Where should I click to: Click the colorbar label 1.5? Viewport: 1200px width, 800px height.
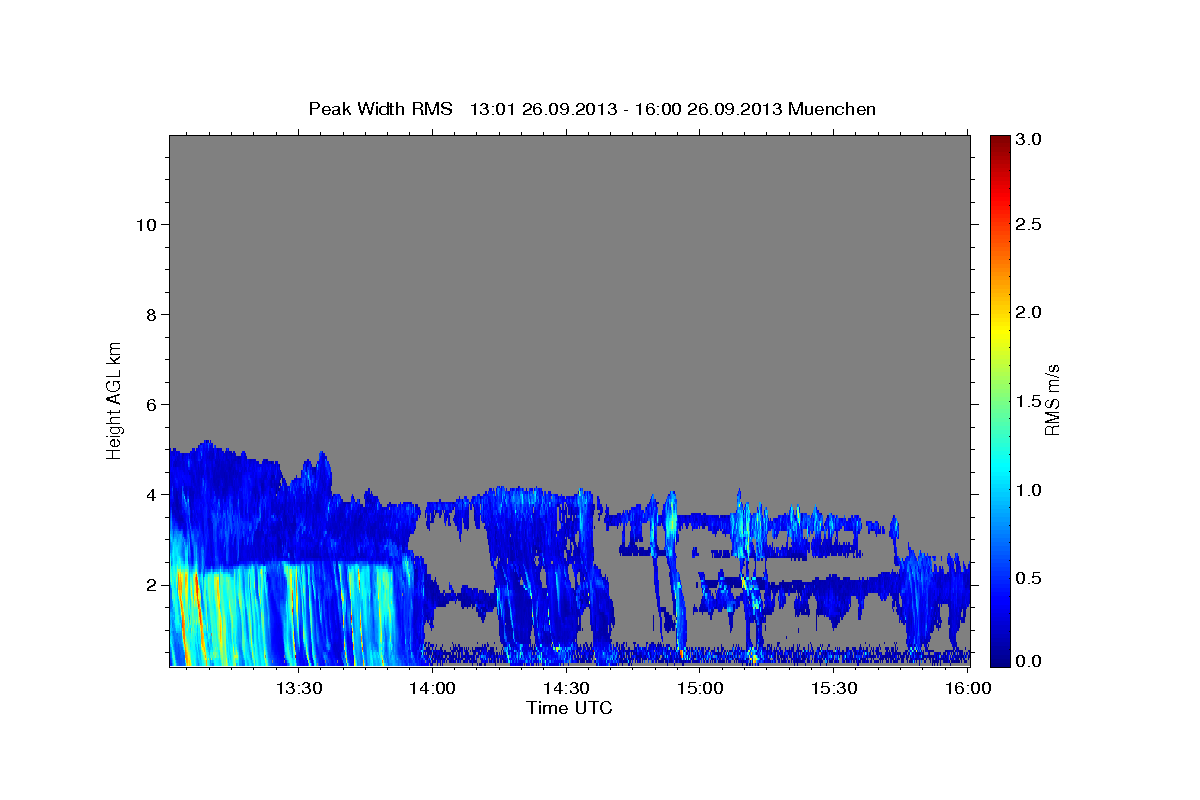point(1029,401)
